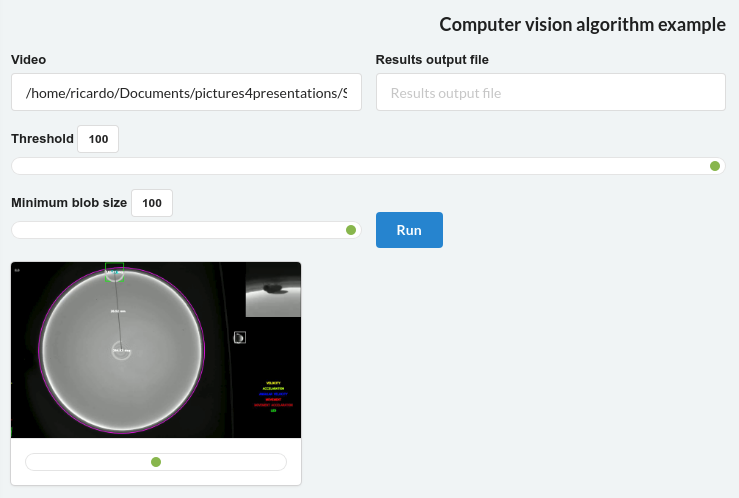Click the small white-boxed blob marker

tap(240, 337)
